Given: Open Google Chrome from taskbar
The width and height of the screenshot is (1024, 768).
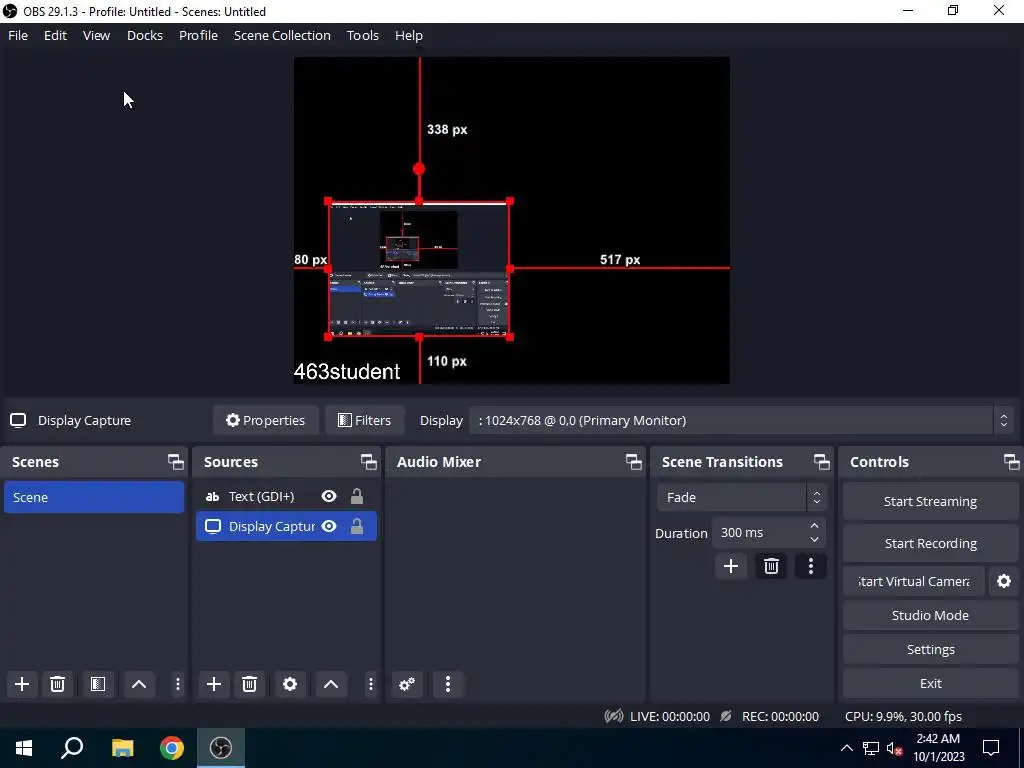Looking at the screenshot, I should 172,748.
